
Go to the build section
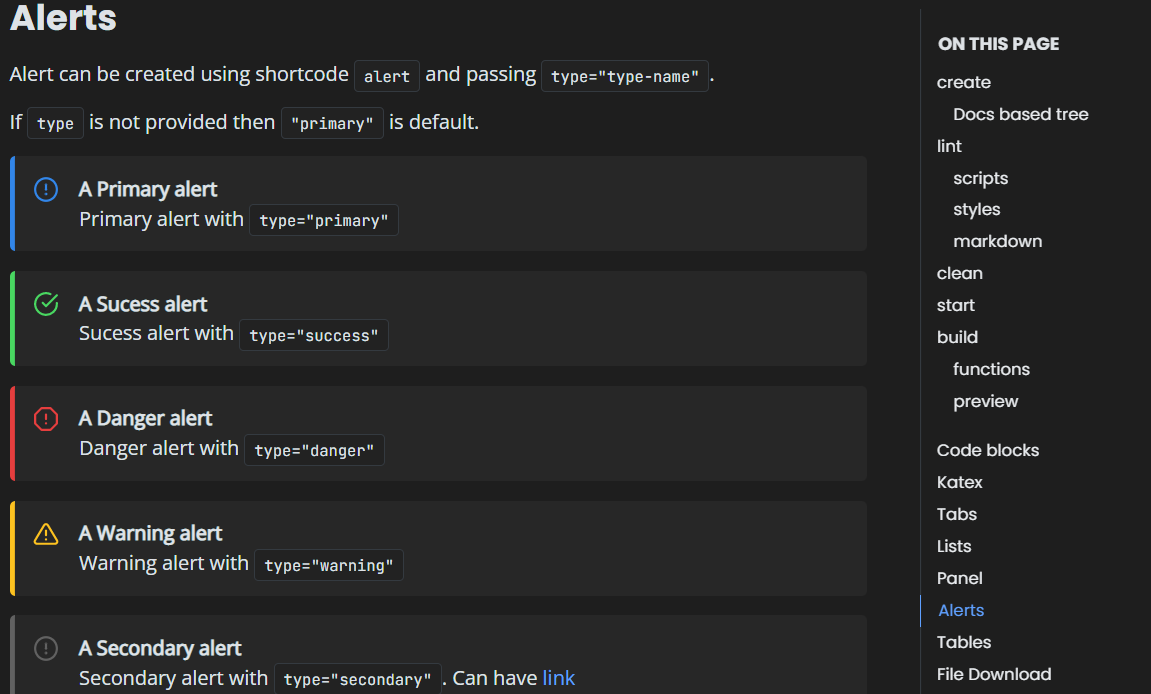point(957,337)
